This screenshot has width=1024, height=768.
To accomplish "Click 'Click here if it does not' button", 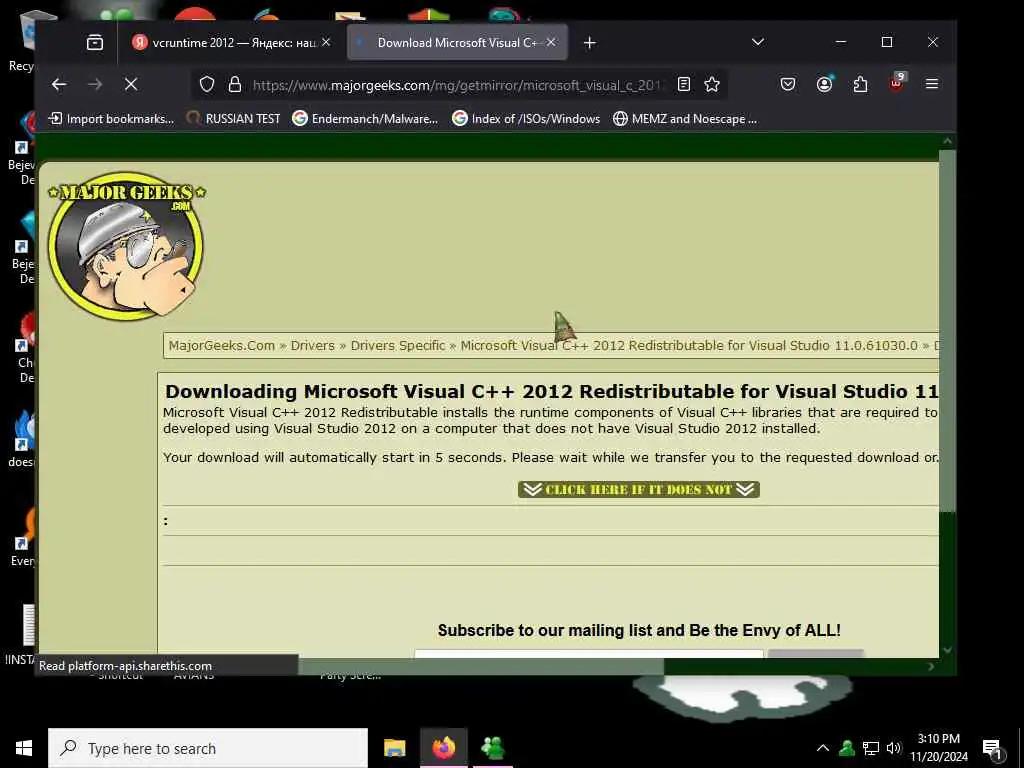I will [639, 490].
